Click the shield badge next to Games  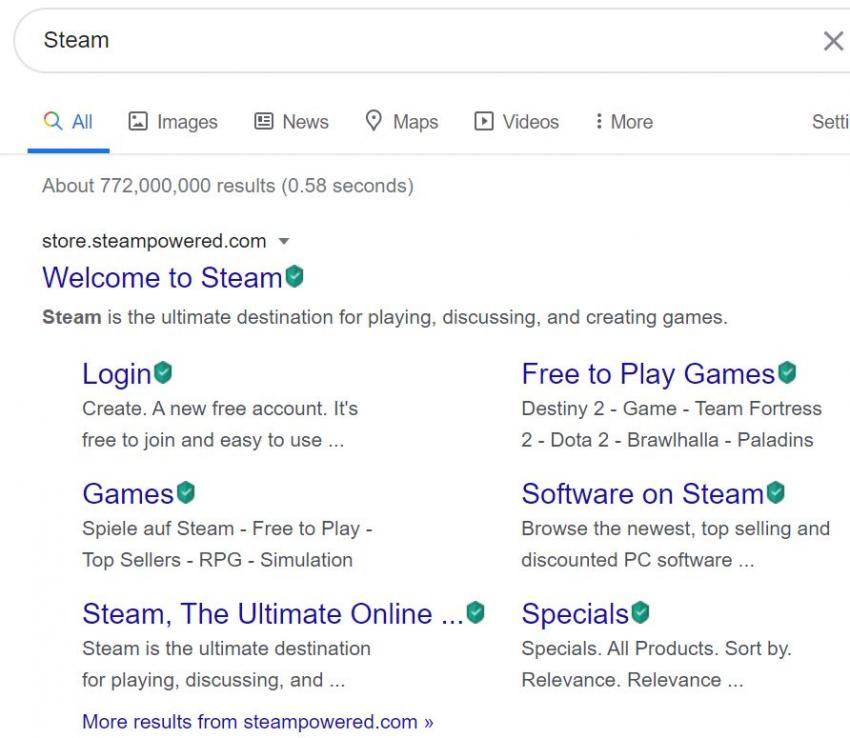186,492
